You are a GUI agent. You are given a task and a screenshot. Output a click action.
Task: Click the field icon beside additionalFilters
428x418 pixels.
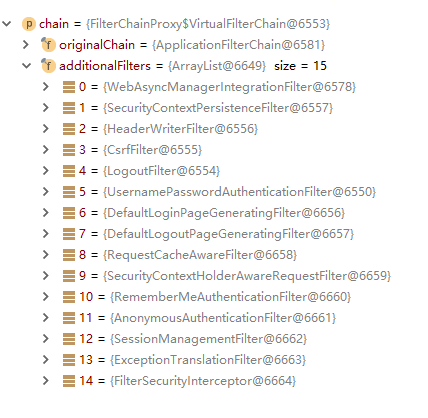pos(48,66)
